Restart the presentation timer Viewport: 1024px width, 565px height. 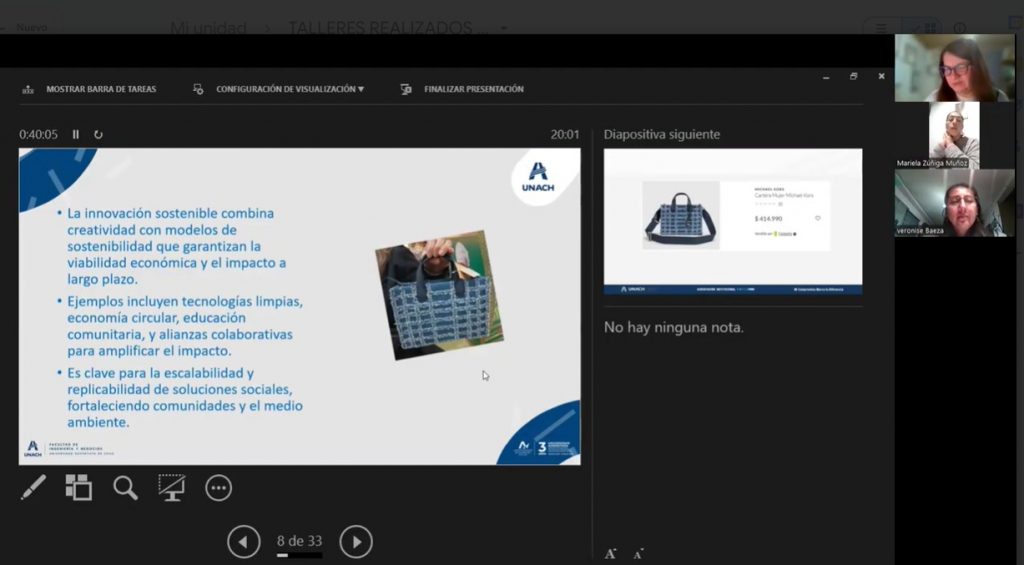coord(98,134)
